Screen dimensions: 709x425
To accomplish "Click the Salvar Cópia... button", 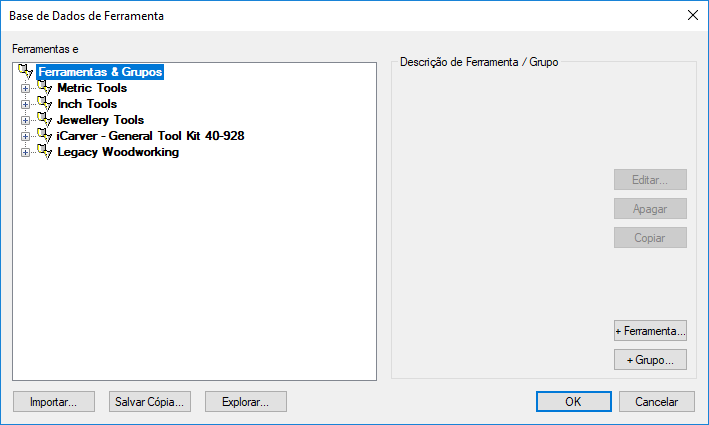I will 149,401.
